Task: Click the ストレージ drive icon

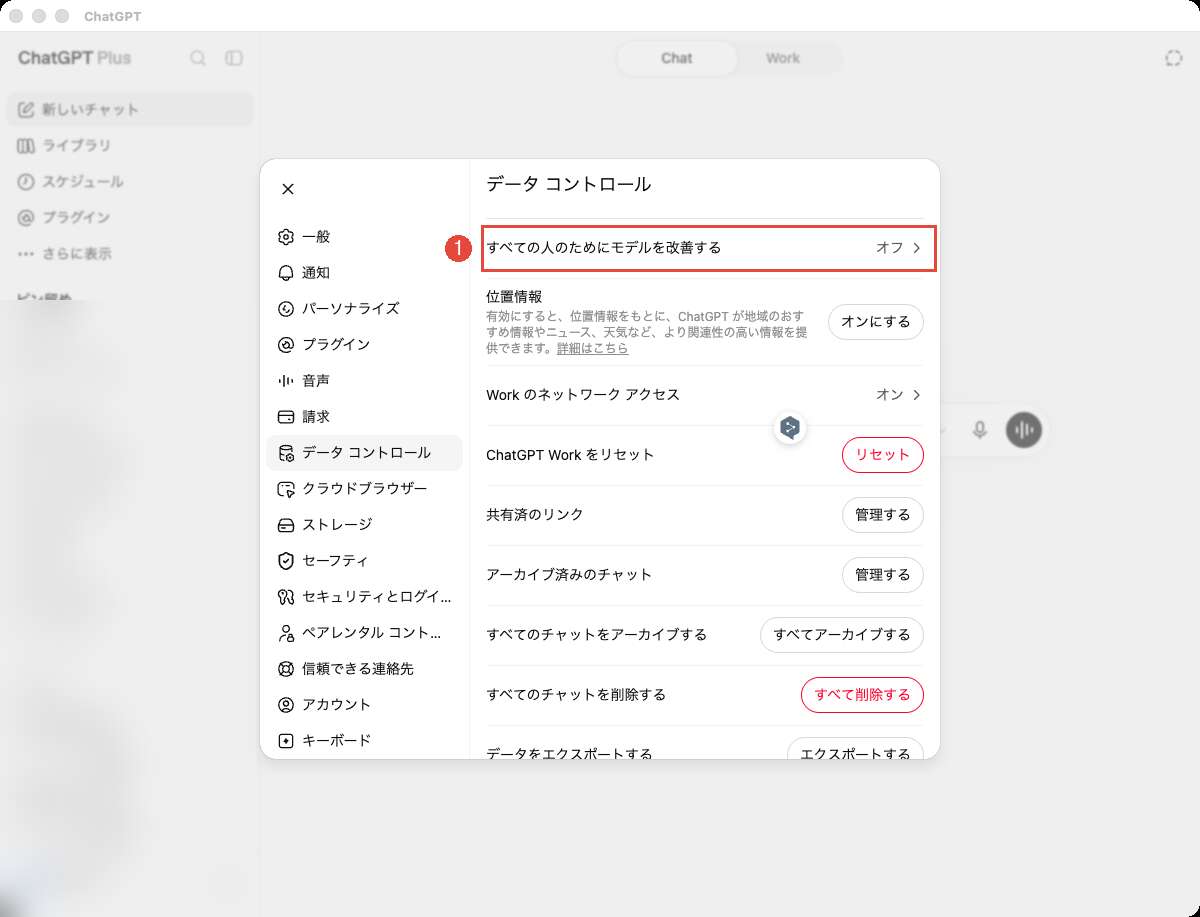Action: click(286, 525)
